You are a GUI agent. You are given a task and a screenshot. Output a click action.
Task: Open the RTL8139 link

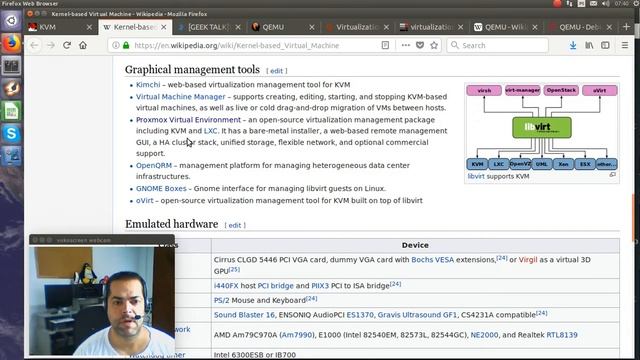pos(562,335)
